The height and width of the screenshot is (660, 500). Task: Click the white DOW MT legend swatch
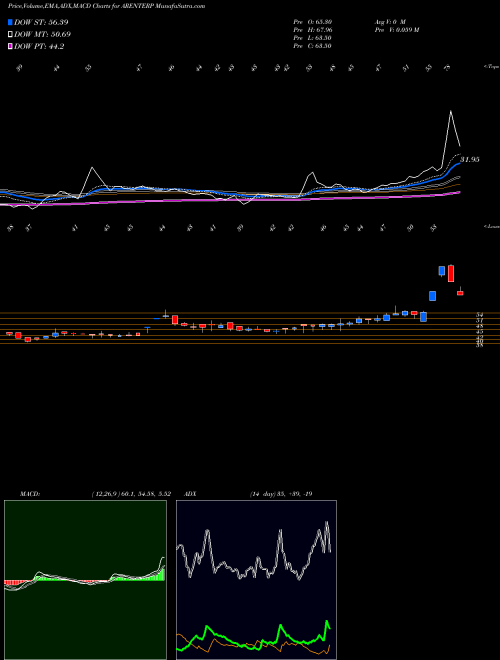pyautogui.click(x=11, y=35)
